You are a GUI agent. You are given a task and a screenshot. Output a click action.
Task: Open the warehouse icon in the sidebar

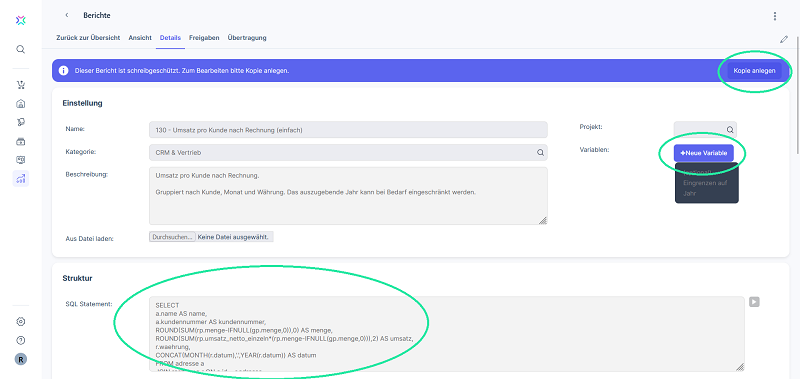(x=20, y=104)
